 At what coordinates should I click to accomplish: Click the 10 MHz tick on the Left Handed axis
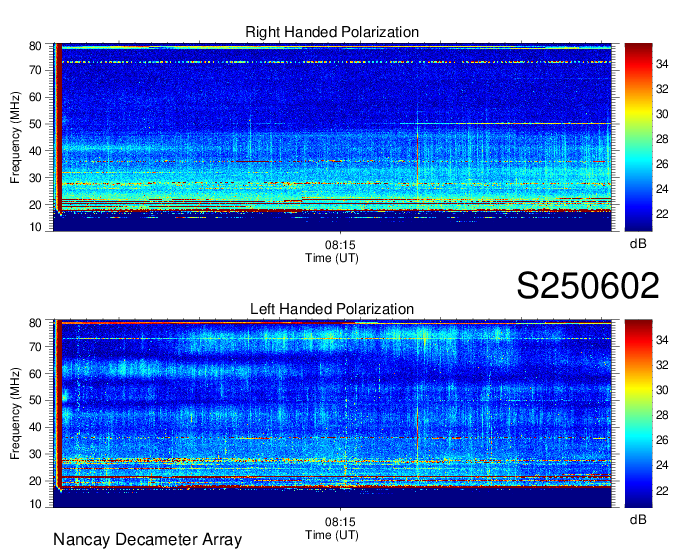pos(35,504)
